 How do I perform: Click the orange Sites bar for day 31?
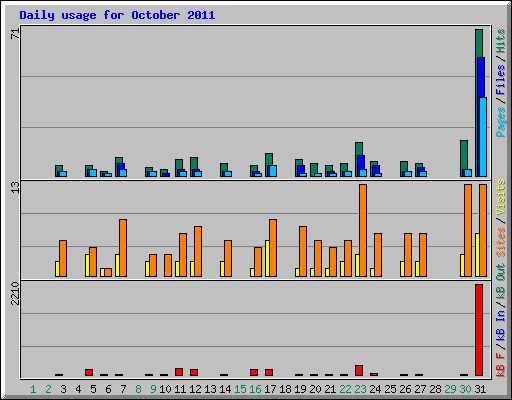click(x=483, y=230)
